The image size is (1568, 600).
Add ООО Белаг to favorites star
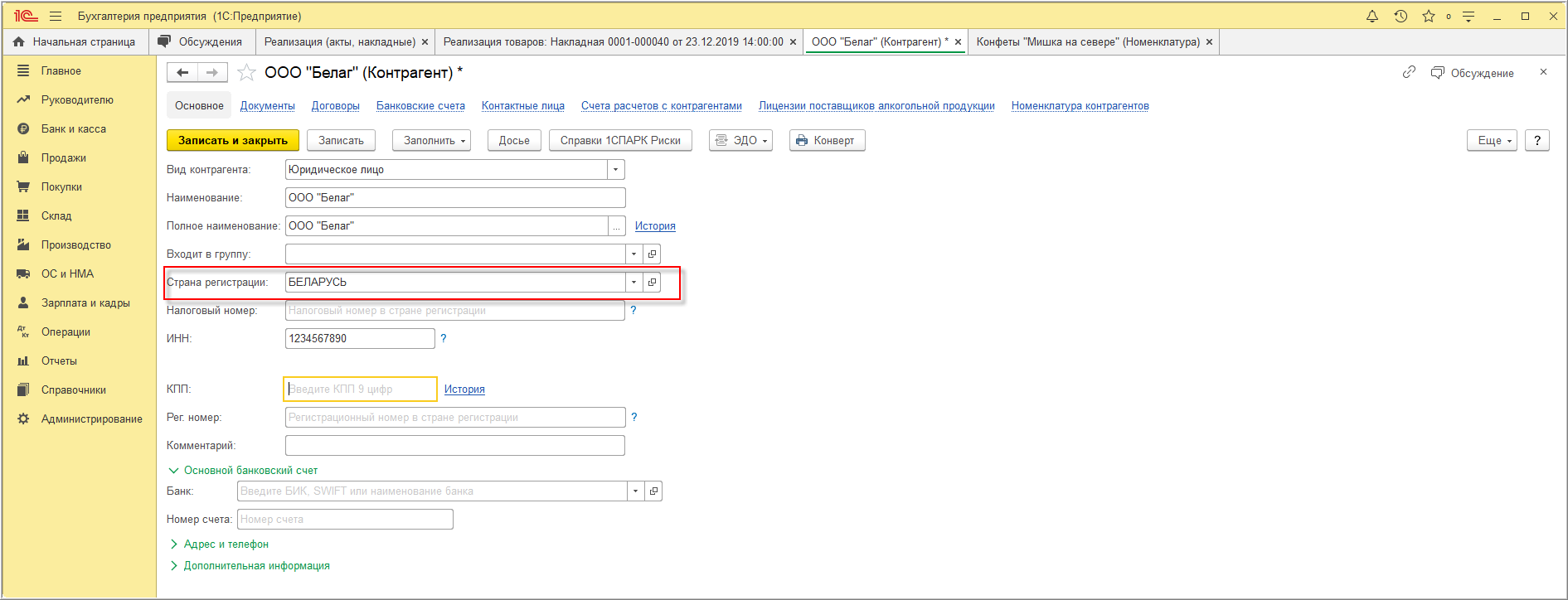click(x=246, y=73)
